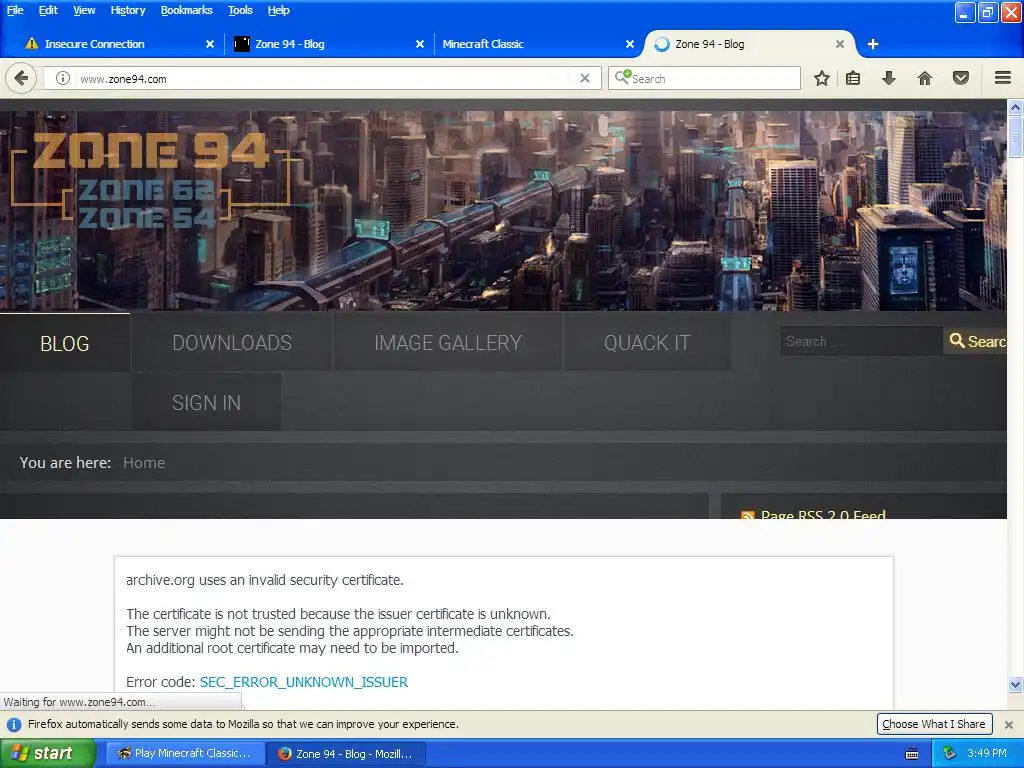
Task: Close the Minecraft Classic tab
Action: (630, 44)
